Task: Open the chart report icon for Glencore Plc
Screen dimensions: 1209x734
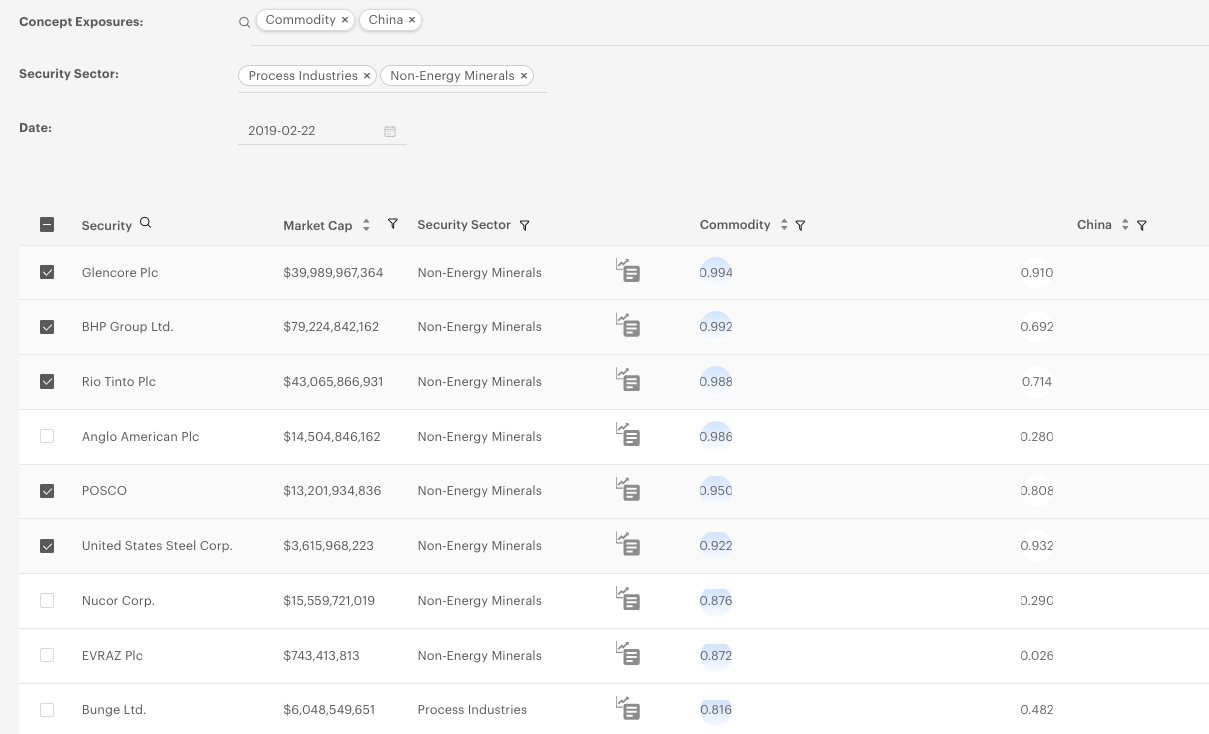Action: [628, 271]
